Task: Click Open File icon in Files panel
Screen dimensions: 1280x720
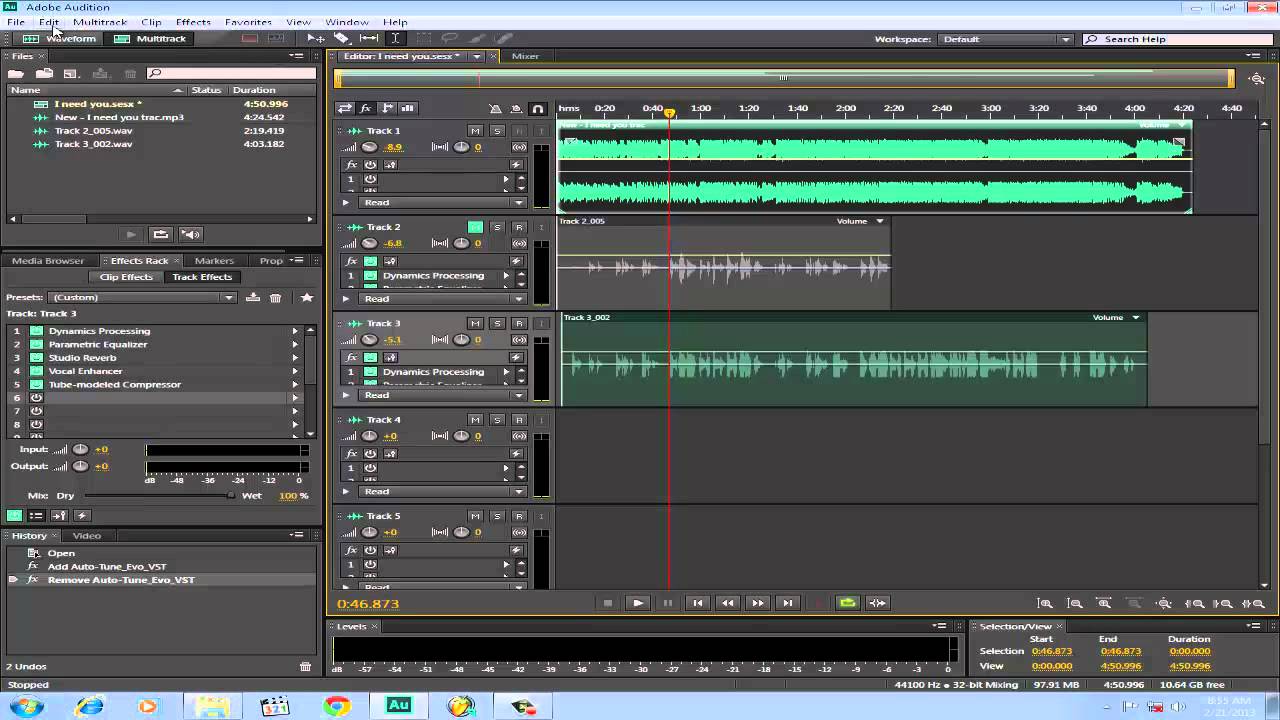Action: pos(16,73)
